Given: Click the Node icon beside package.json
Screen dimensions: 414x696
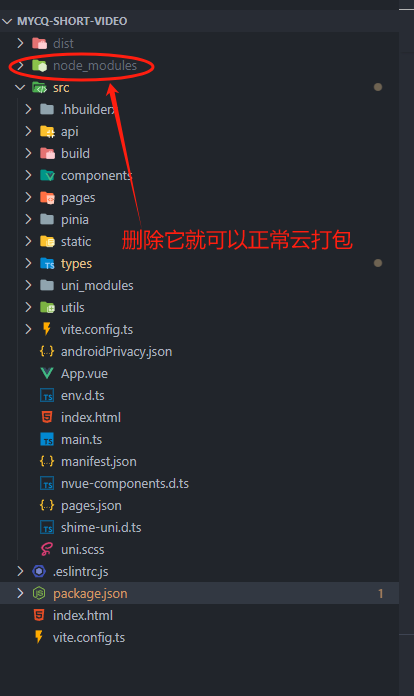Looking at the screenshot, I should pyautogui.click(x=39, y=593).
